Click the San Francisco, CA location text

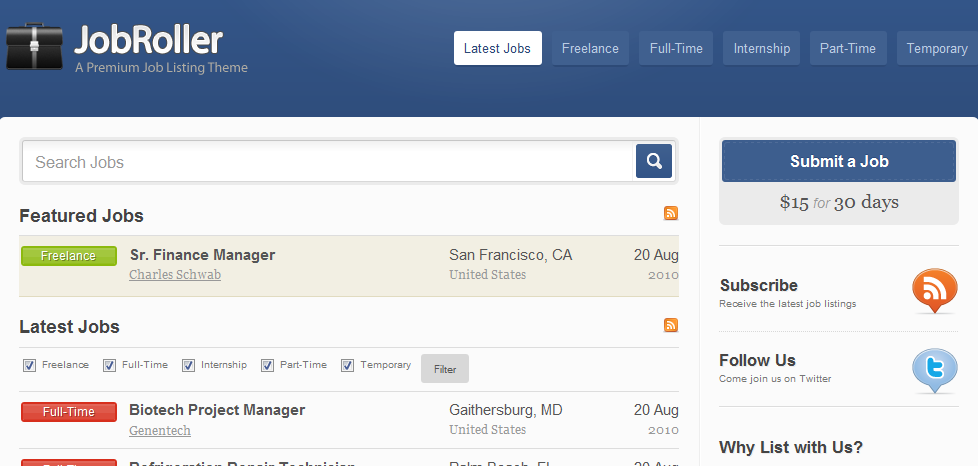510,255
